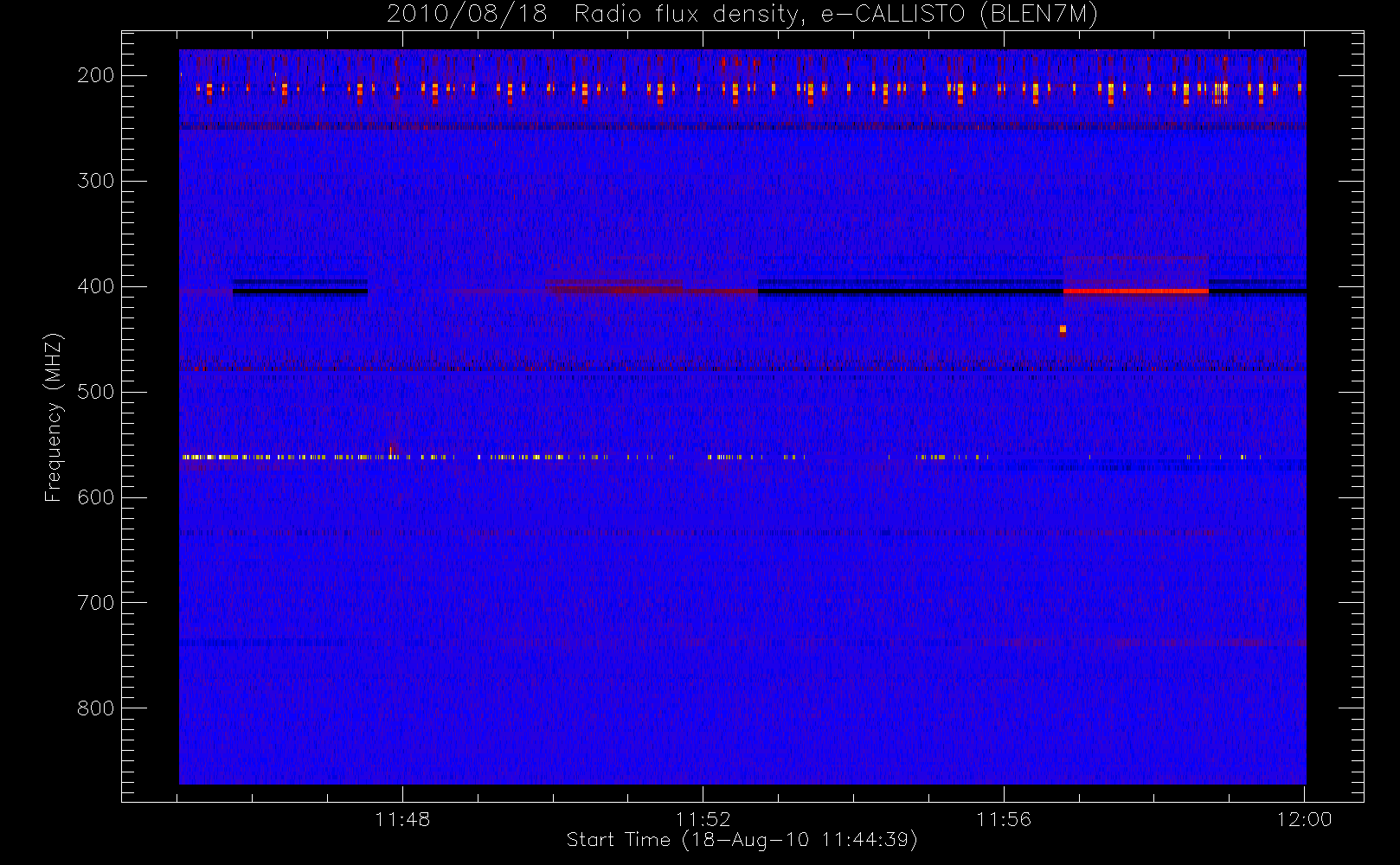Screen dimensions: 1400x865
Task: Click the 200 frequency tick label
Action: coord(95,75)
